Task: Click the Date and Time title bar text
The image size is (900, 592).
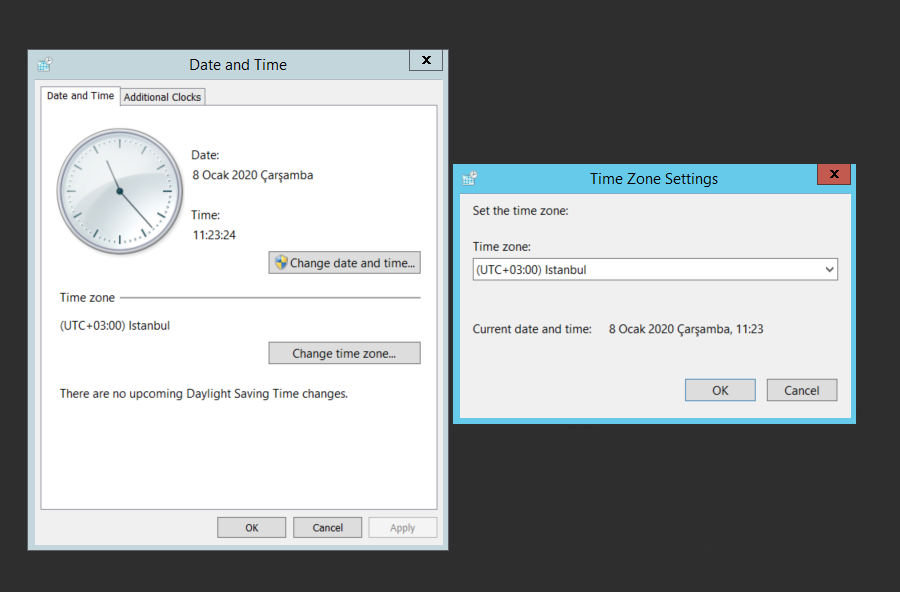Action: pos(238,65)
